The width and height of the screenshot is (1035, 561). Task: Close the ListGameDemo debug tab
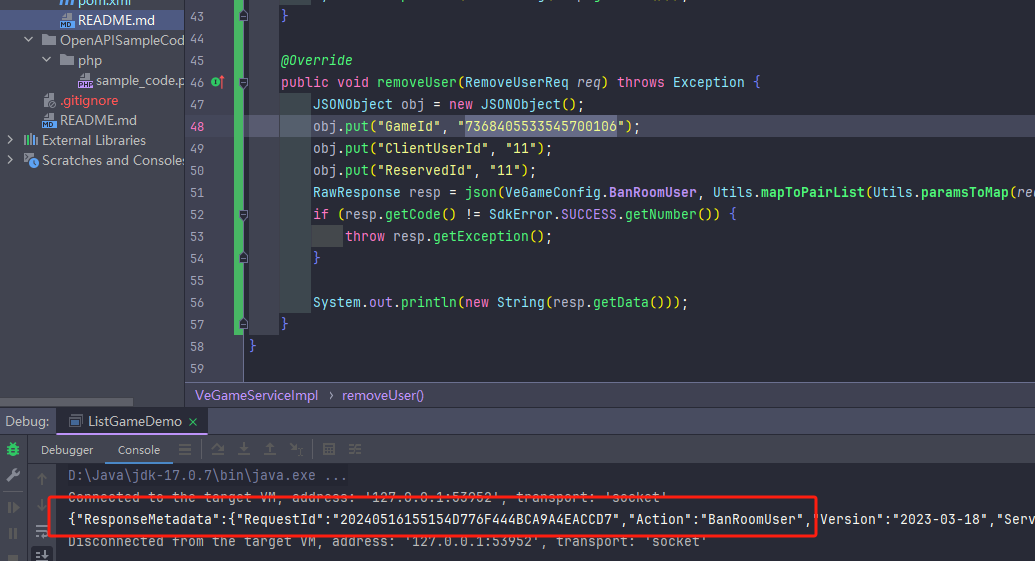(193, 422)
